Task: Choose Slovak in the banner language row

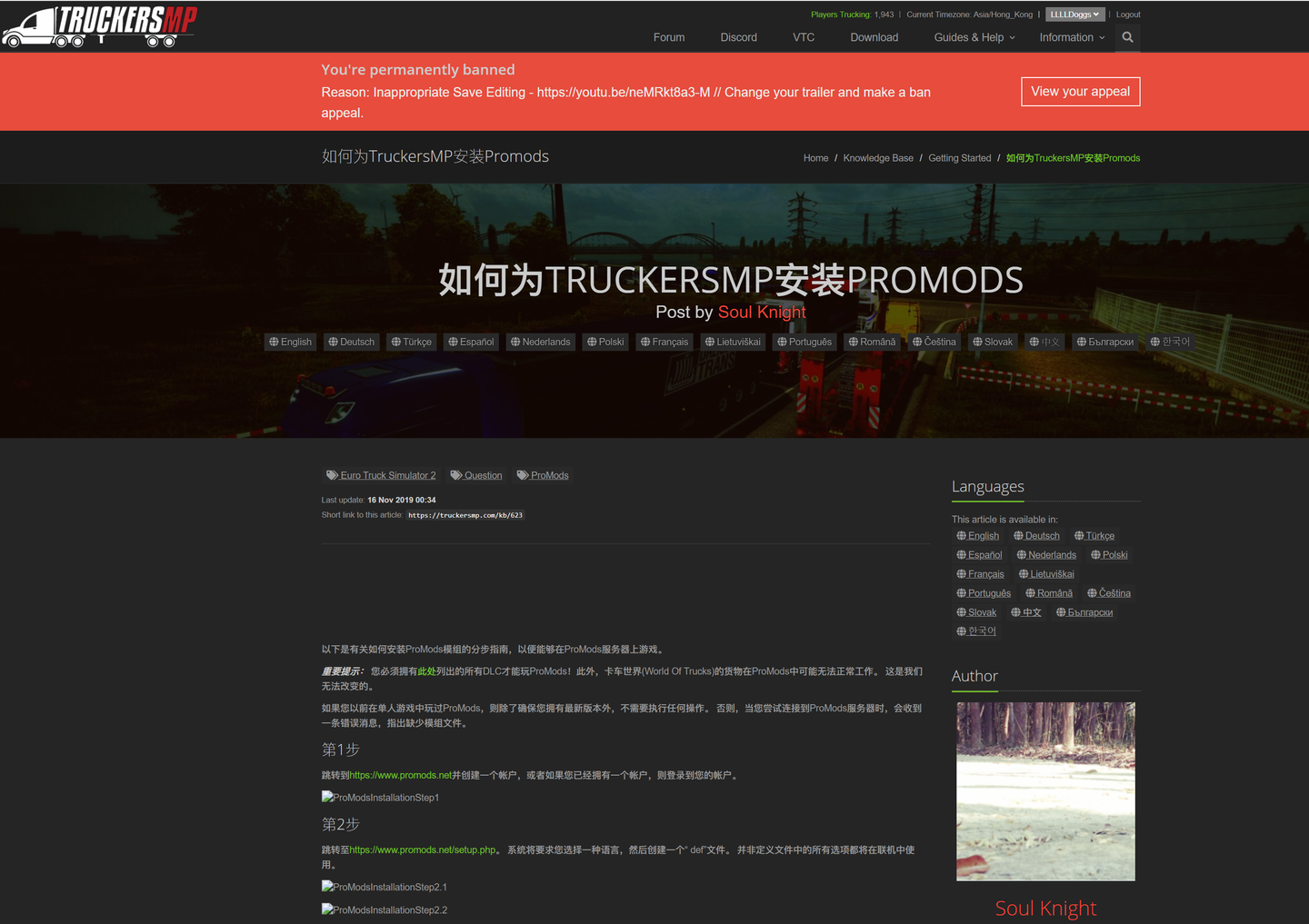Action: [x=993, y=342]
